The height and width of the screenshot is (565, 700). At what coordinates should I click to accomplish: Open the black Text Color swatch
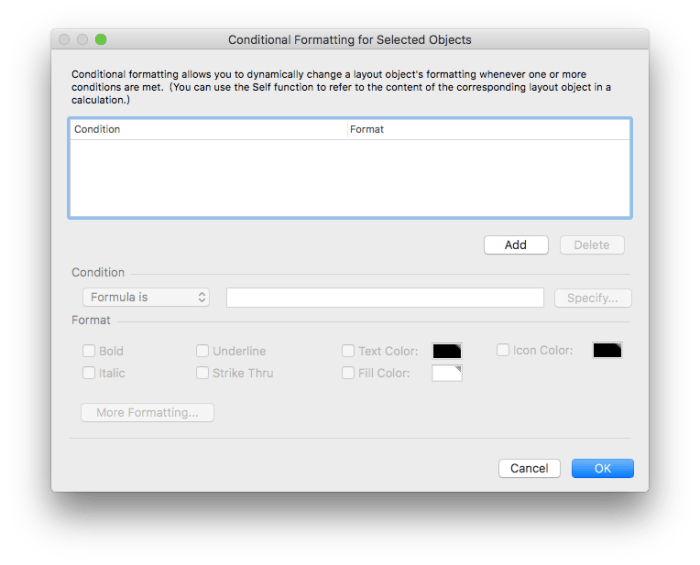(x=447, y=351)
